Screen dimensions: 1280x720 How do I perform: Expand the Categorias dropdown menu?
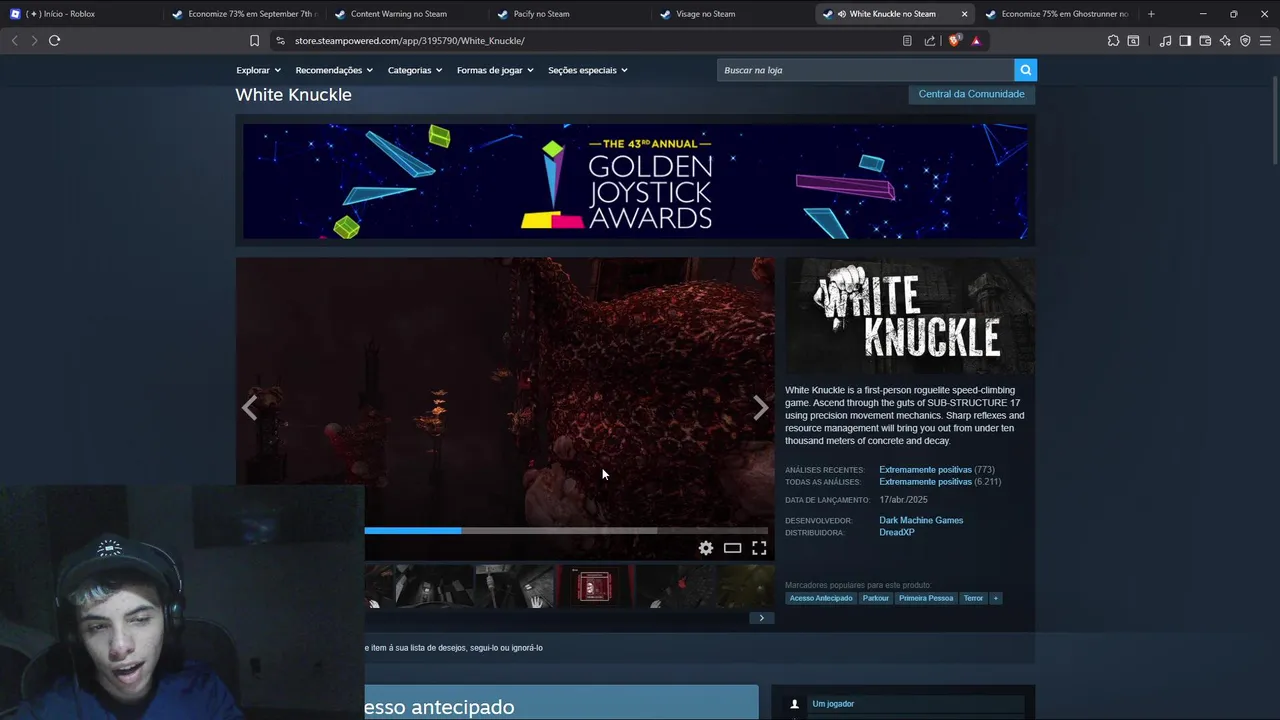click(x=414, y=70)
